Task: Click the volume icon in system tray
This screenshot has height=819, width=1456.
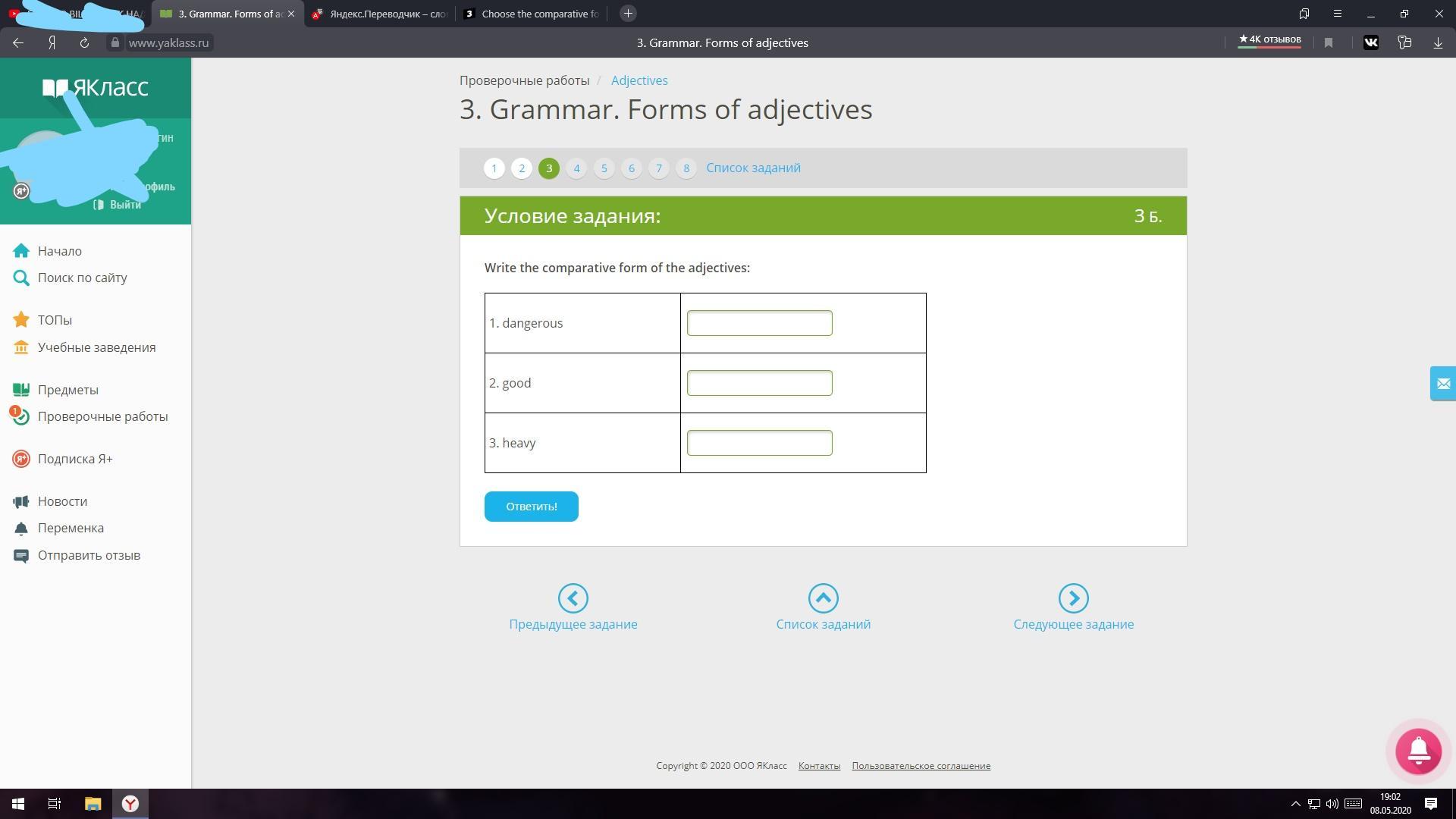Action: pos(1332,804)
